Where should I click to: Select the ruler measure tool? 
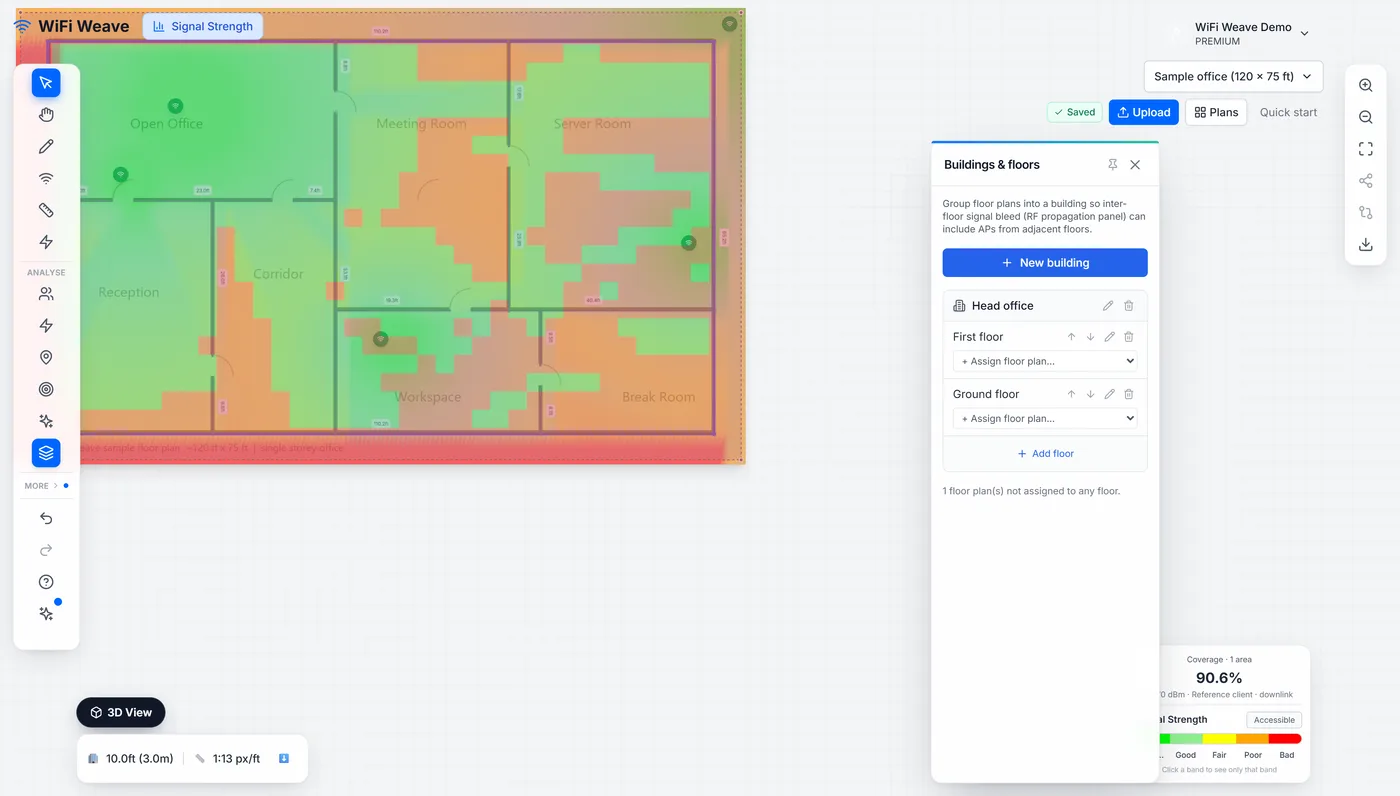click(x=46, y=210)
